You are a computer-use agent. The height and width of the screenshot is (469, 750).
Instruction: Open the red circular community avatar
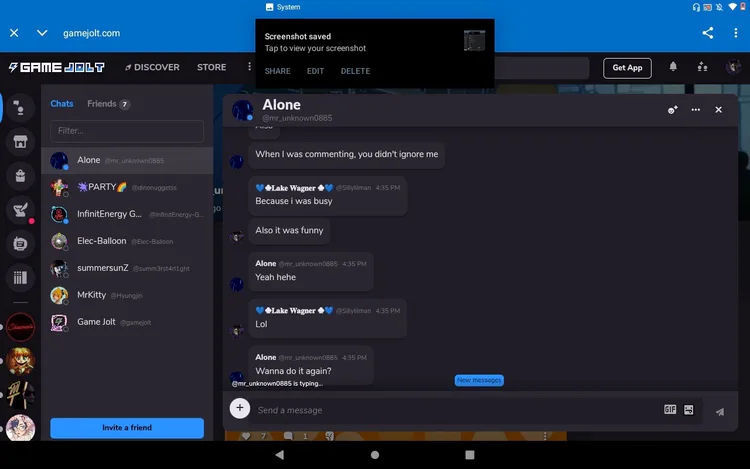(20, 327)
